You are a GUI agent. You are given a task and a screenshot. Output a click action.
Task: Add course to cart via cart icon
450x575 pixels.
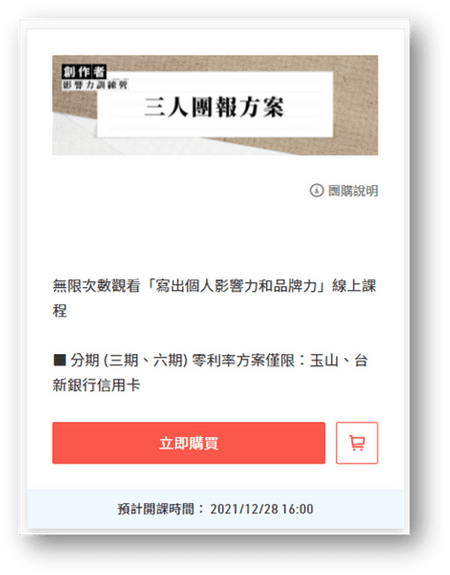[x=357, y=443]
